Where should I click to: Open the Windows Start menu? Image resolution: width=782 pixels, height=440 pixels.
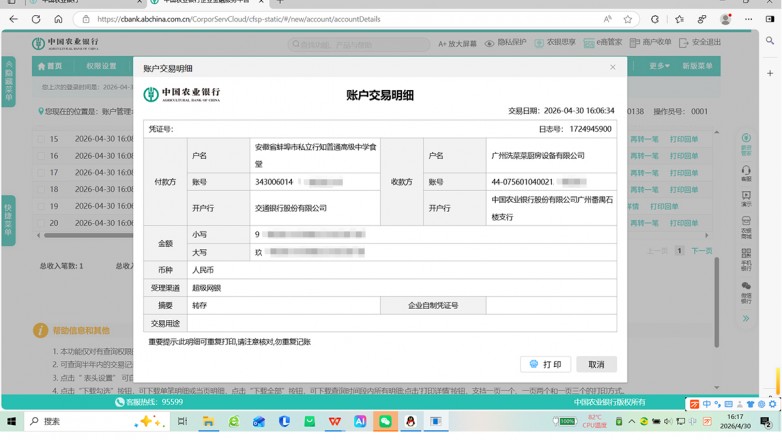[x=10, y=422]
